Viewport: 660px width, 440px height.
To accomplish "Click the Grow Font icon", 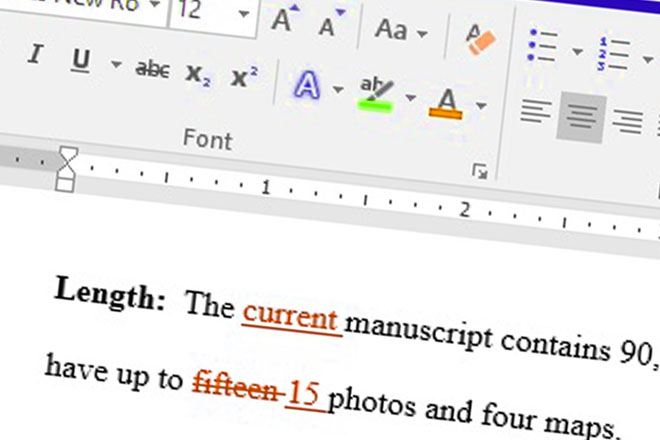I will 284,21.
